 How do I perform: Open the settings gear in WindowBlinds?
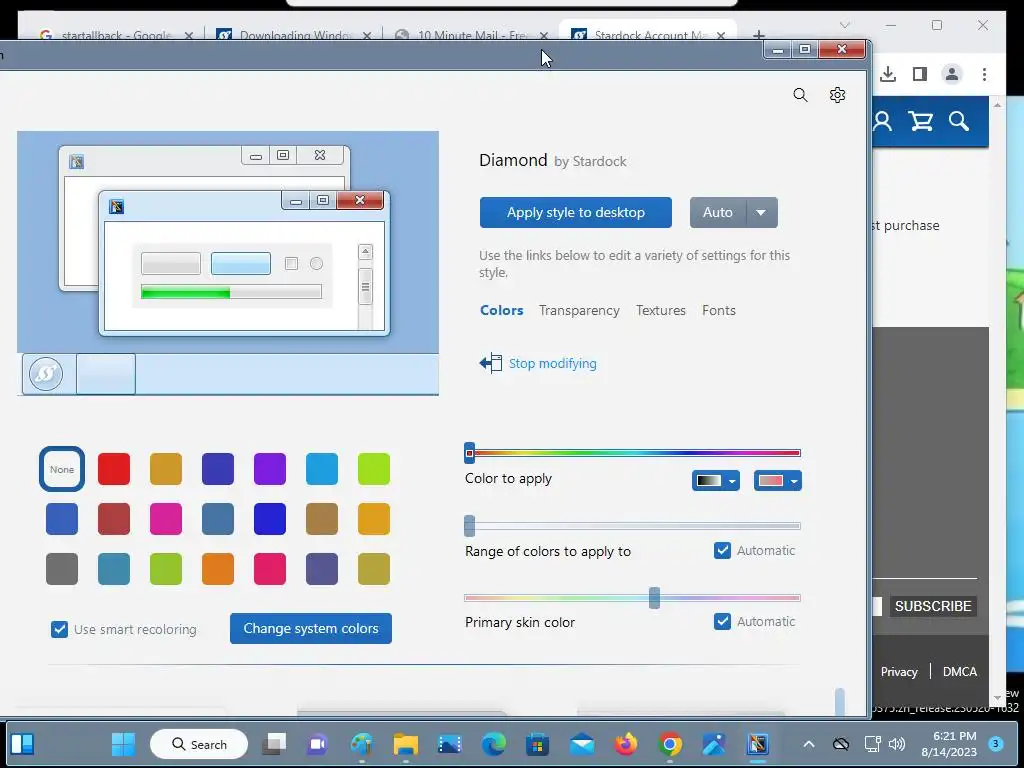pos(837,95)
